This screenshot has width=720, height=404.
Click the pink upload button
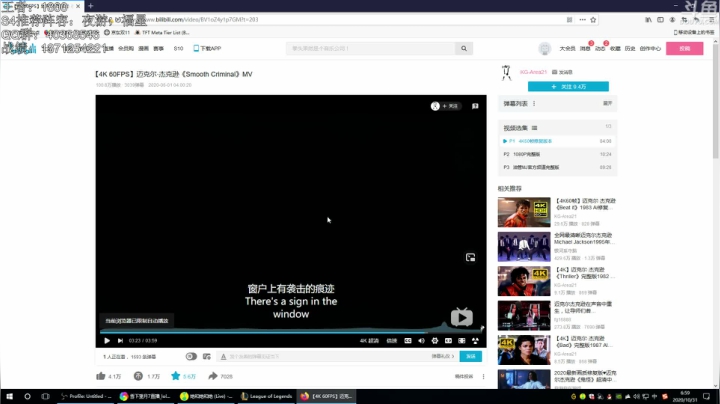click(685, 48)
